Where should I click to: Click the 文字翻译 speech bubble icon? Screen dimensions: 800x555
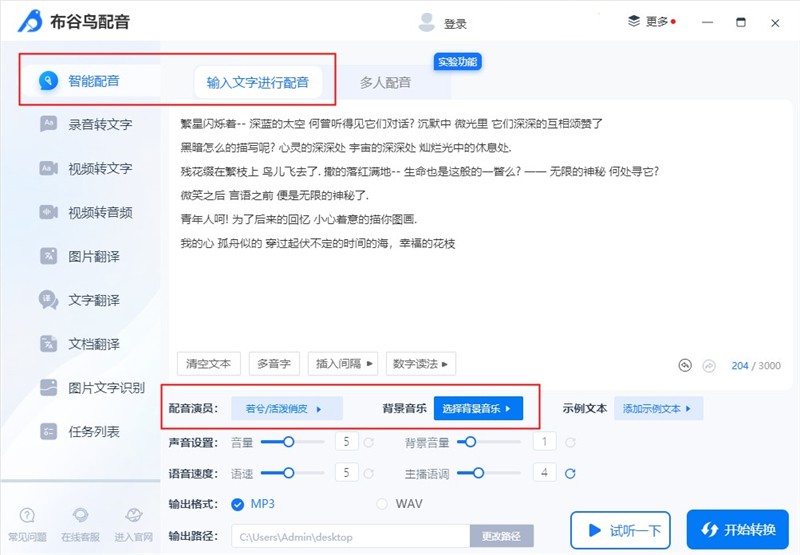(48, 299)
